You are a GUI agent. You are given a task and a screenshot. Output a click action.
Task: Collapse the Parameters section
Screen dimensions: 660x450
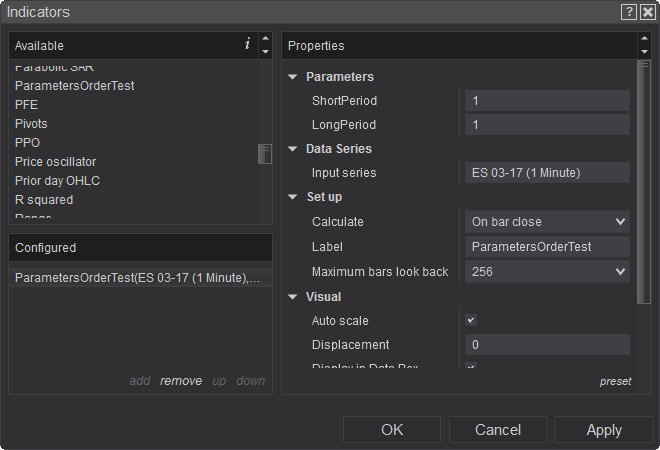tap(293, 77)
